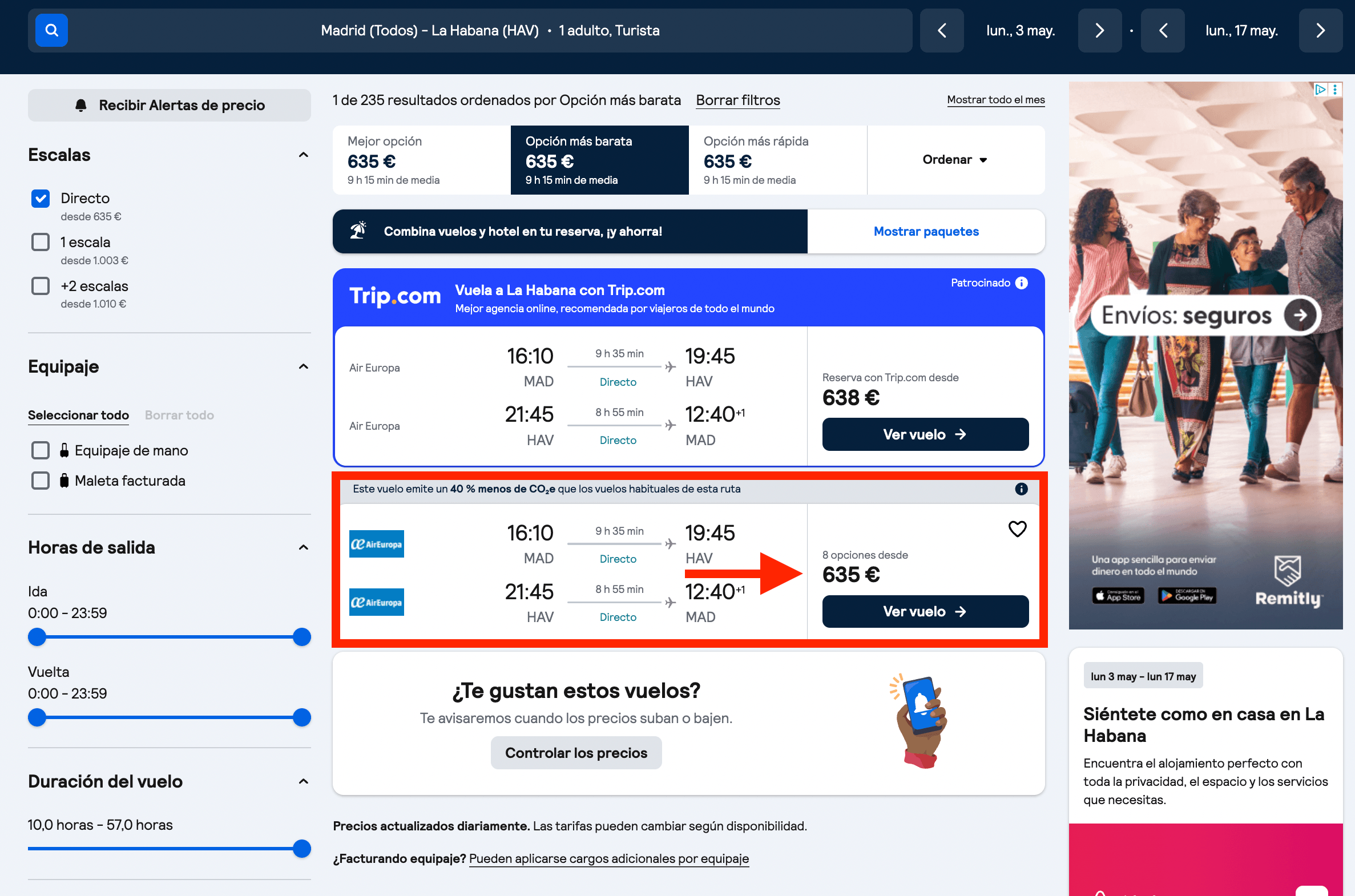Click the lun., 3 may. departure date
Viewport: 1355px width, 896px height.
coord(1020,30)
